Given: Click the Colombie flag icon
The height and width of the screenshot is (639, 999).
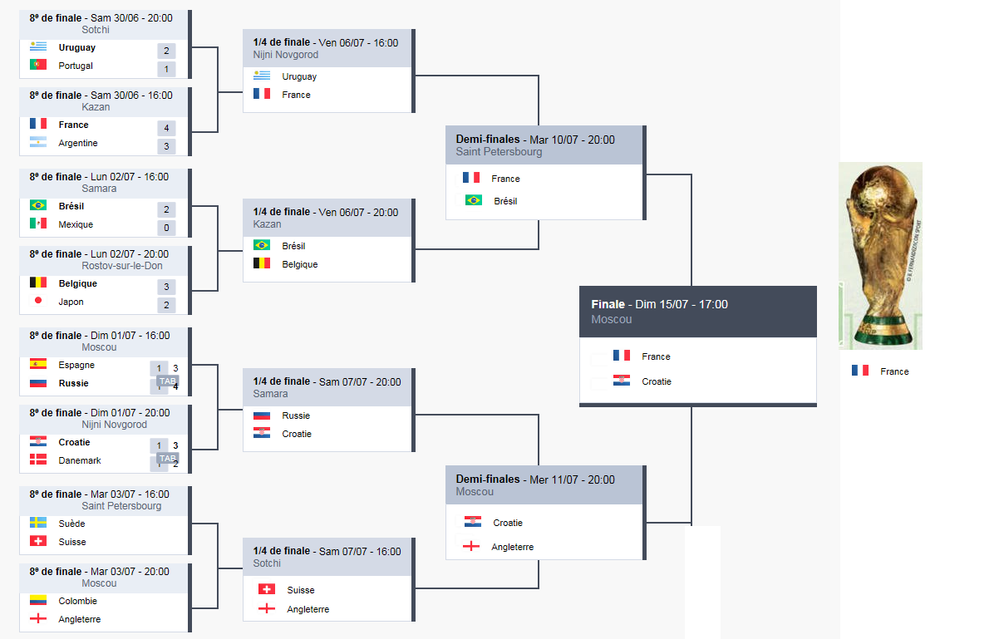Looking at the screenshot, I should point(38,601).
